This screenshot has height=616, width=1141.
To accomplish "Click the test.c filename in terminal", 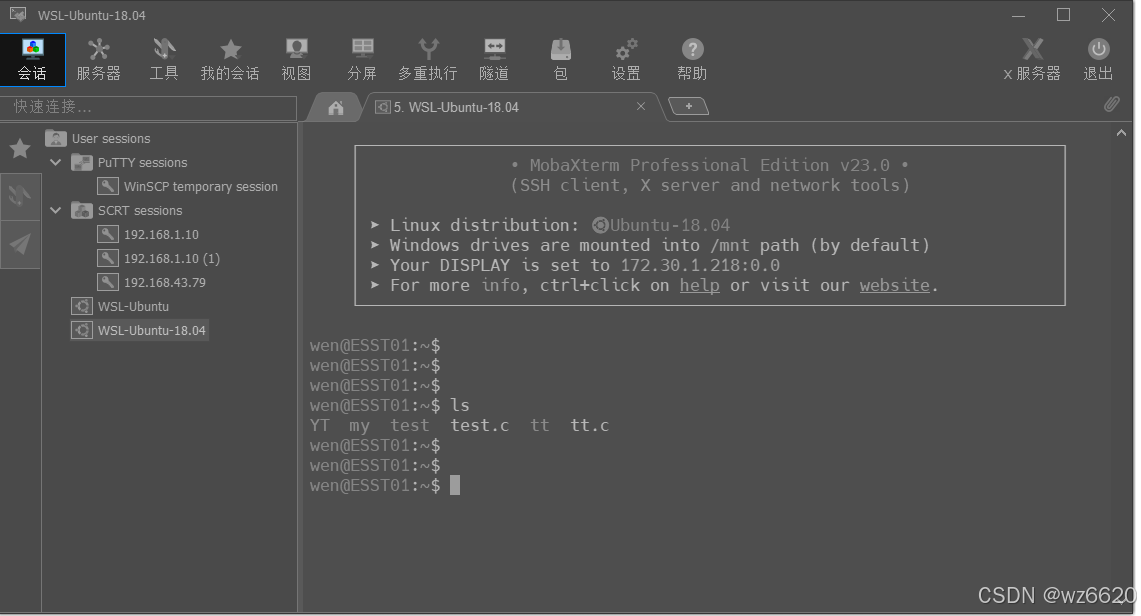I will 480,425.
